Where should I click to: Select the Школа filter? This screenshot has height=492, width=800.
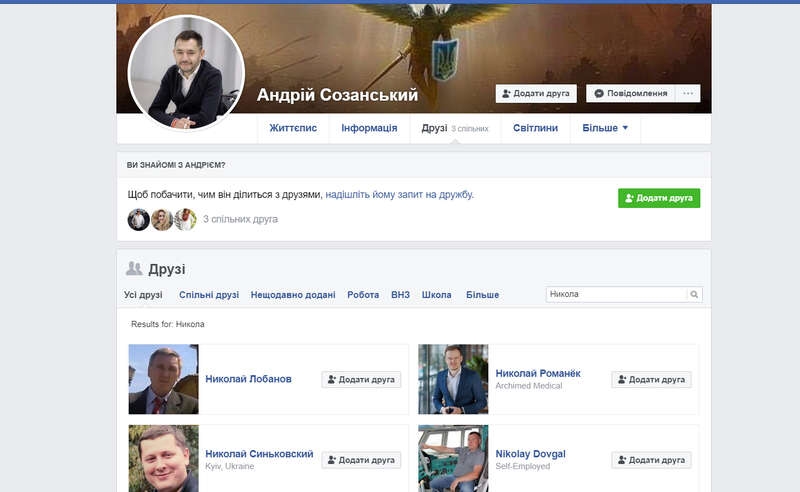(x=436, y=295)
